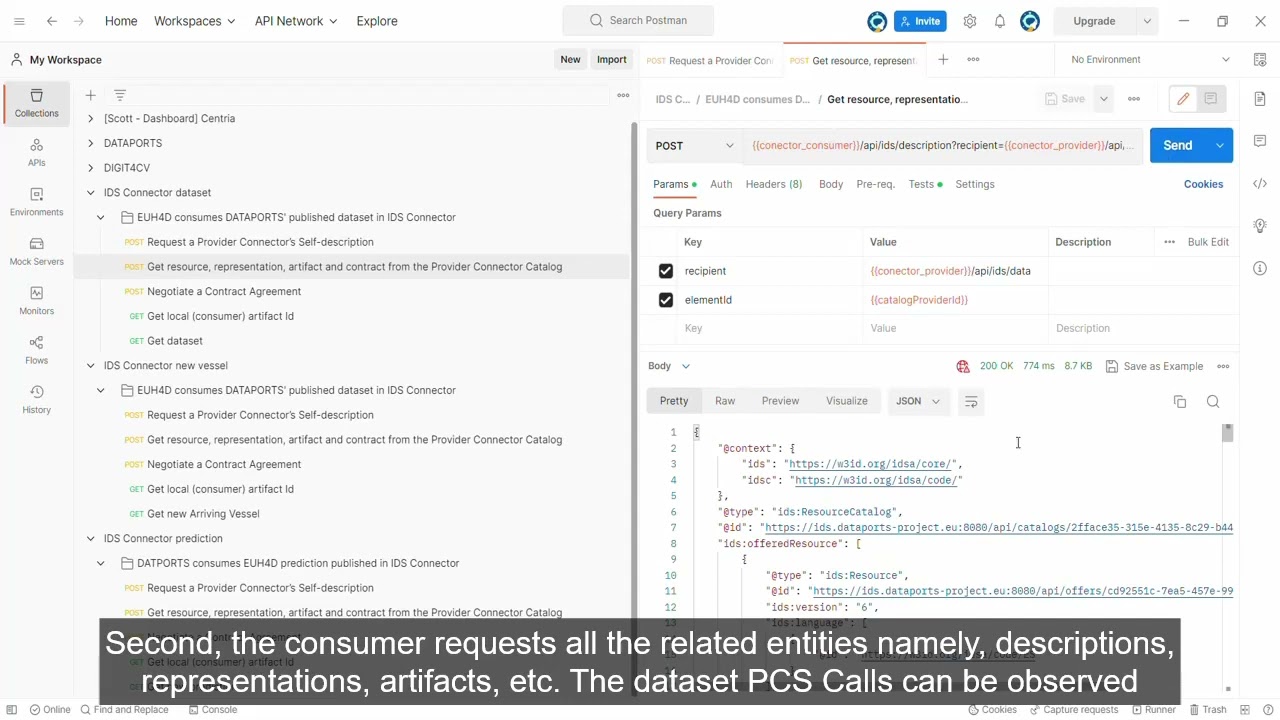Click the filter collections icon
The image size is (1280, 720).
coord(120,95)
